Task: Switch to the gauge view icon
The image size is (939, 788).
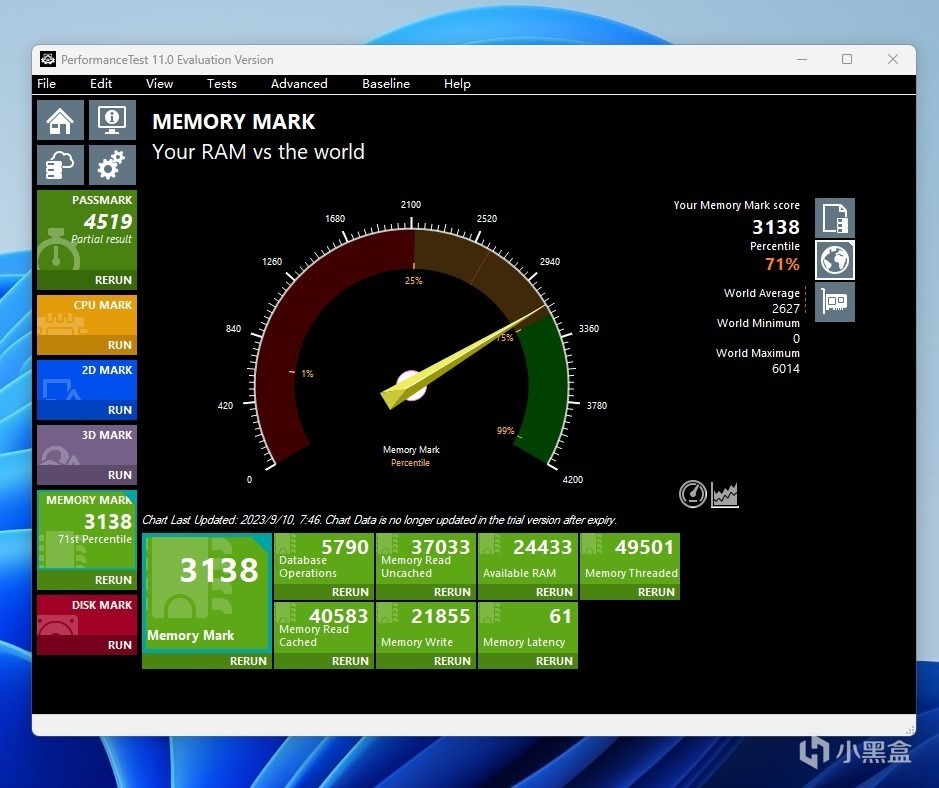Action: (693, 495)
